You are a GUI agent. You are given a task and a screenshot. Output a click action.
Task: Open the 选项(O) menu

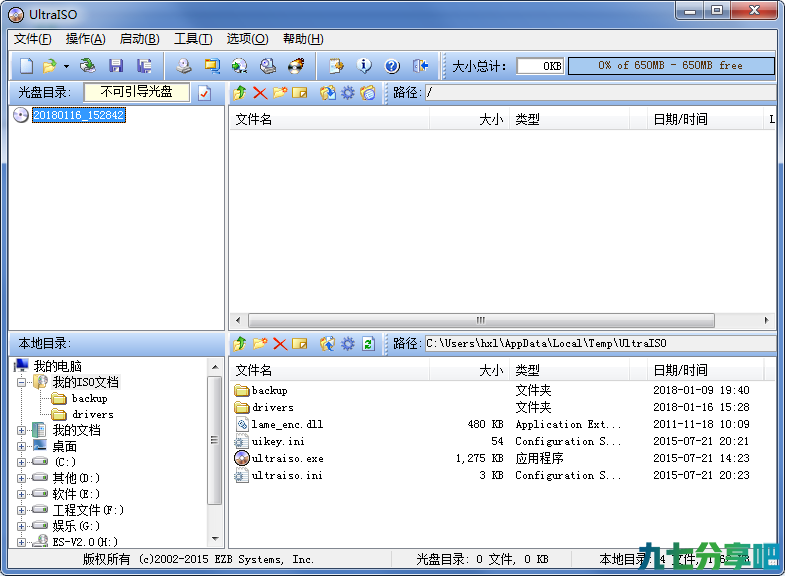pos(247,39)
